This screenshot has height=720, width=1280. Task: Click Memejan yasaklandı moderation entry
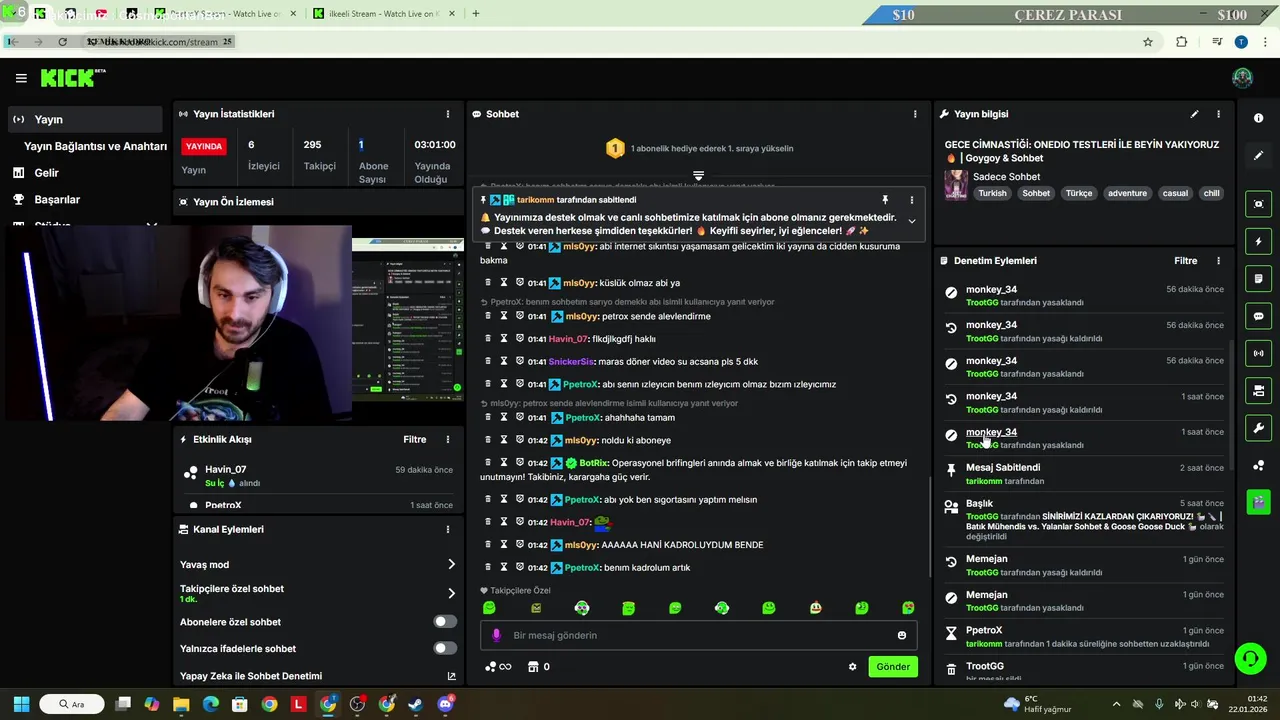click(x=1085, y=601)
